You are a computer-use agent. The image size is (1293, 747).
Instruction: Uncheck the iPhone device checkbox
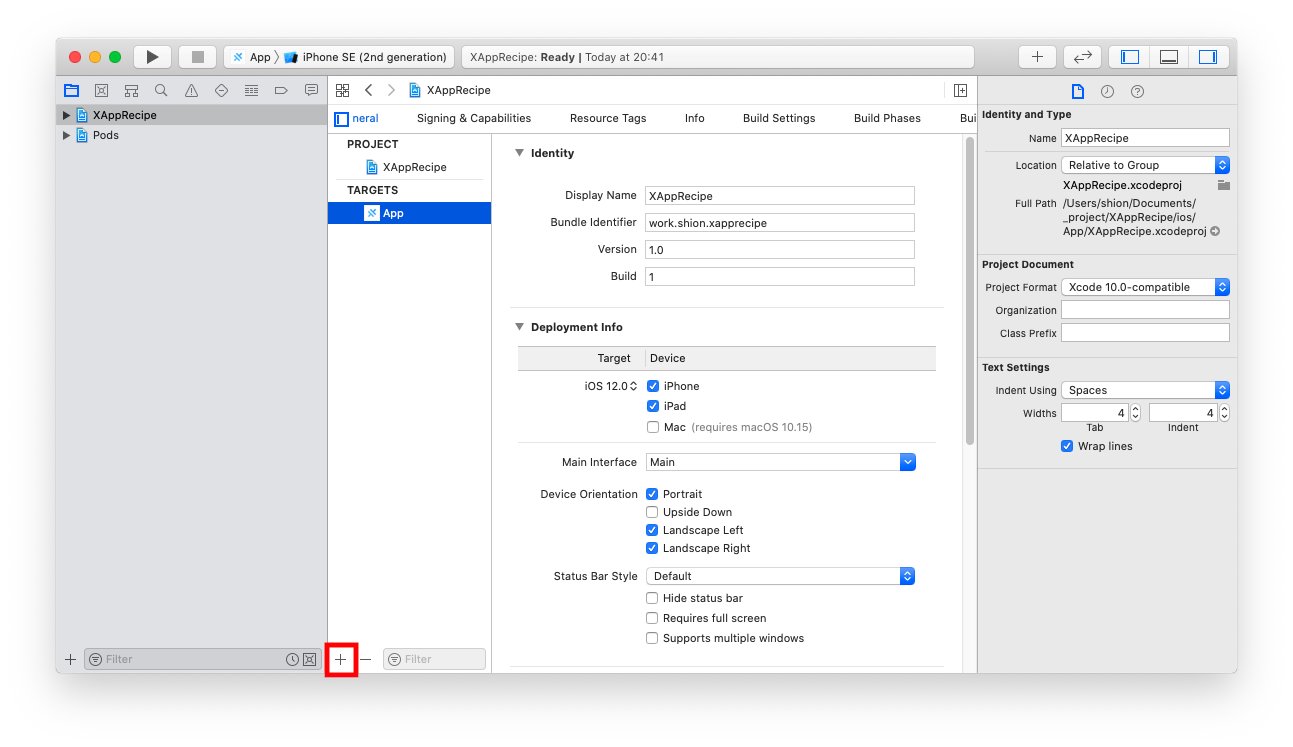[x=653, y=386]
